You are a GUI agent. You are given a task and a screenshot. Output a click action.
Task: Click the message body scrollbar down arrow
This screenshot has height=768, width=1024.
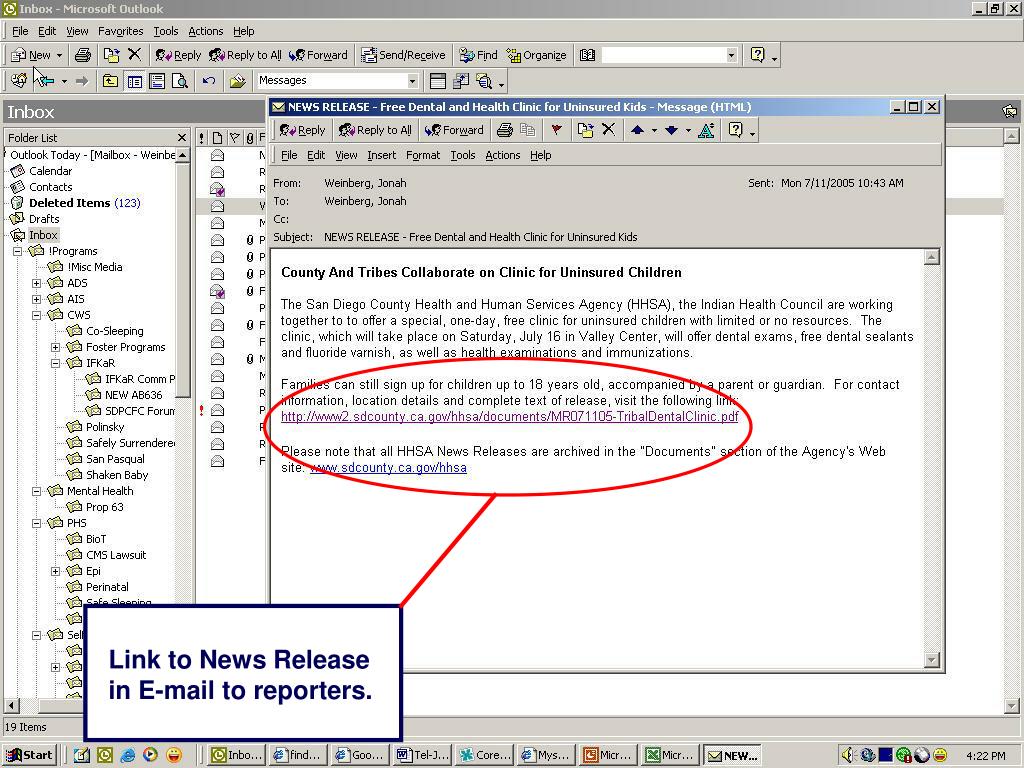click(932, 660)
